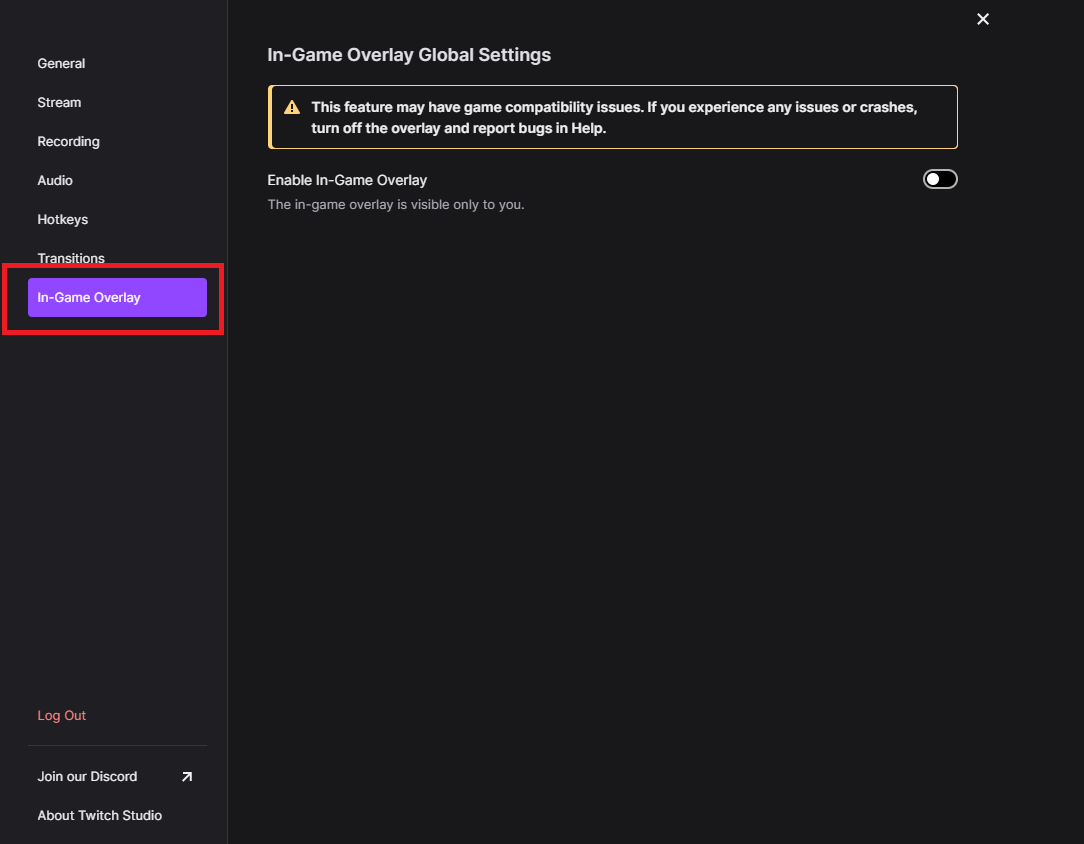Click the In-Game Overlay Global Settings heading
The height and width of the screenshot is (844, 1084).
[409, 55]
